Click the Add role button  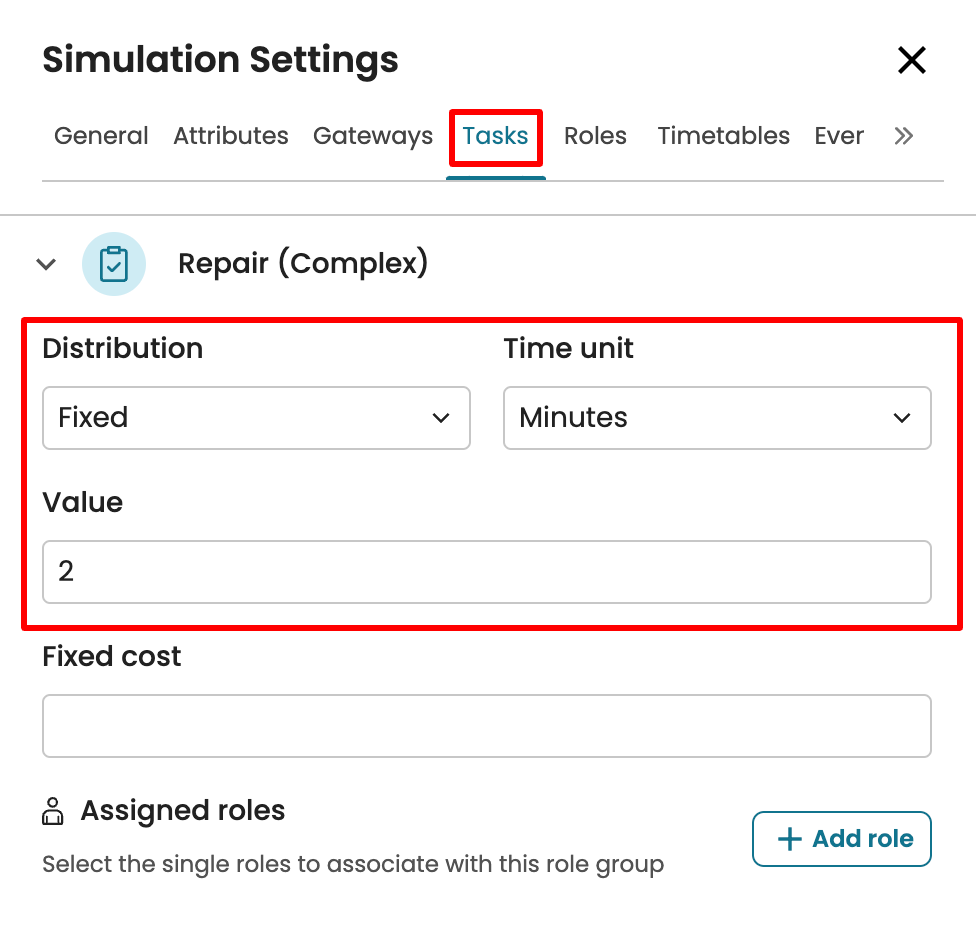tap(841, 838)
